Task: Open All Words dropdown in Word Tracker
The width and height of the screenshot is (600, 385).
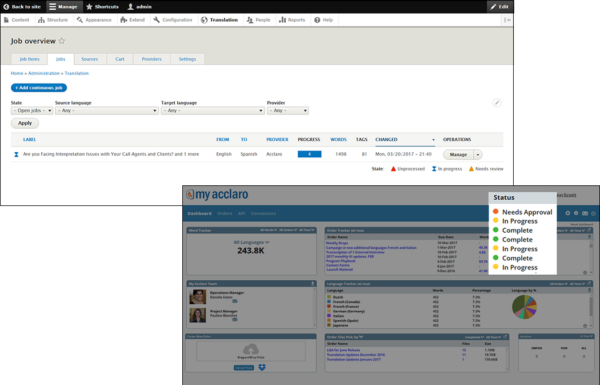Action: 268,230
